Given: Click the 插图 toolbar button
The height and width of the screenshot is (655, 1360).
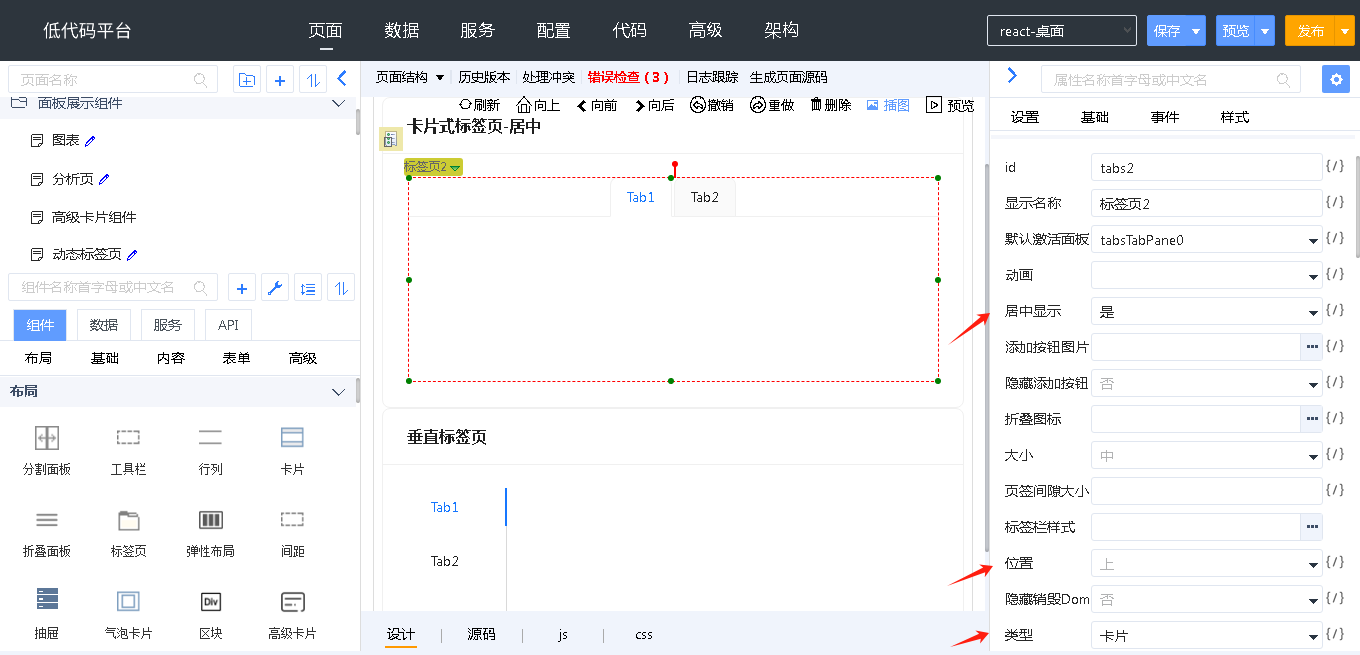Looking at the screenshot, I should pos(888,105).
